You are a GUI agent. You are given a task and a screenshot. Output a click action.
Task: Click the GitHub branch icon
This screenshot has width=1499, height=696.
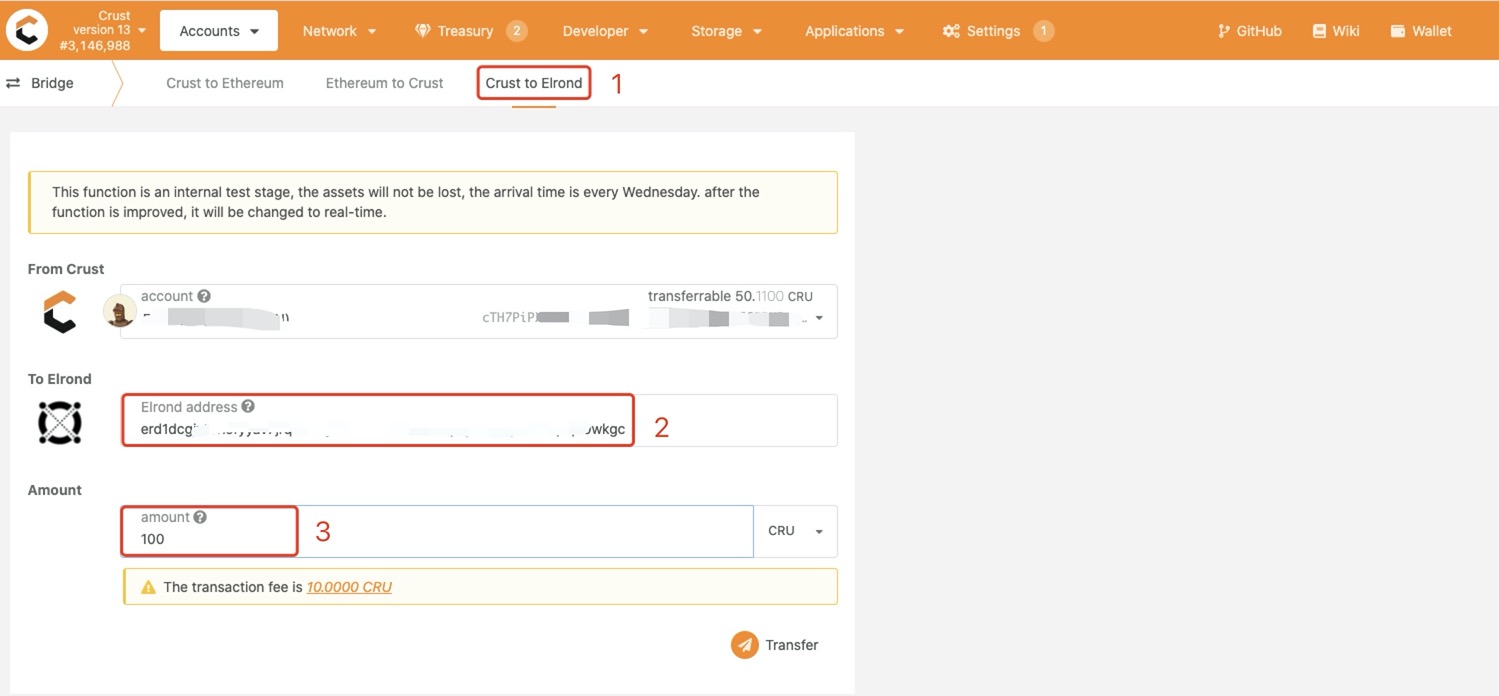[x=1224, y=31]
